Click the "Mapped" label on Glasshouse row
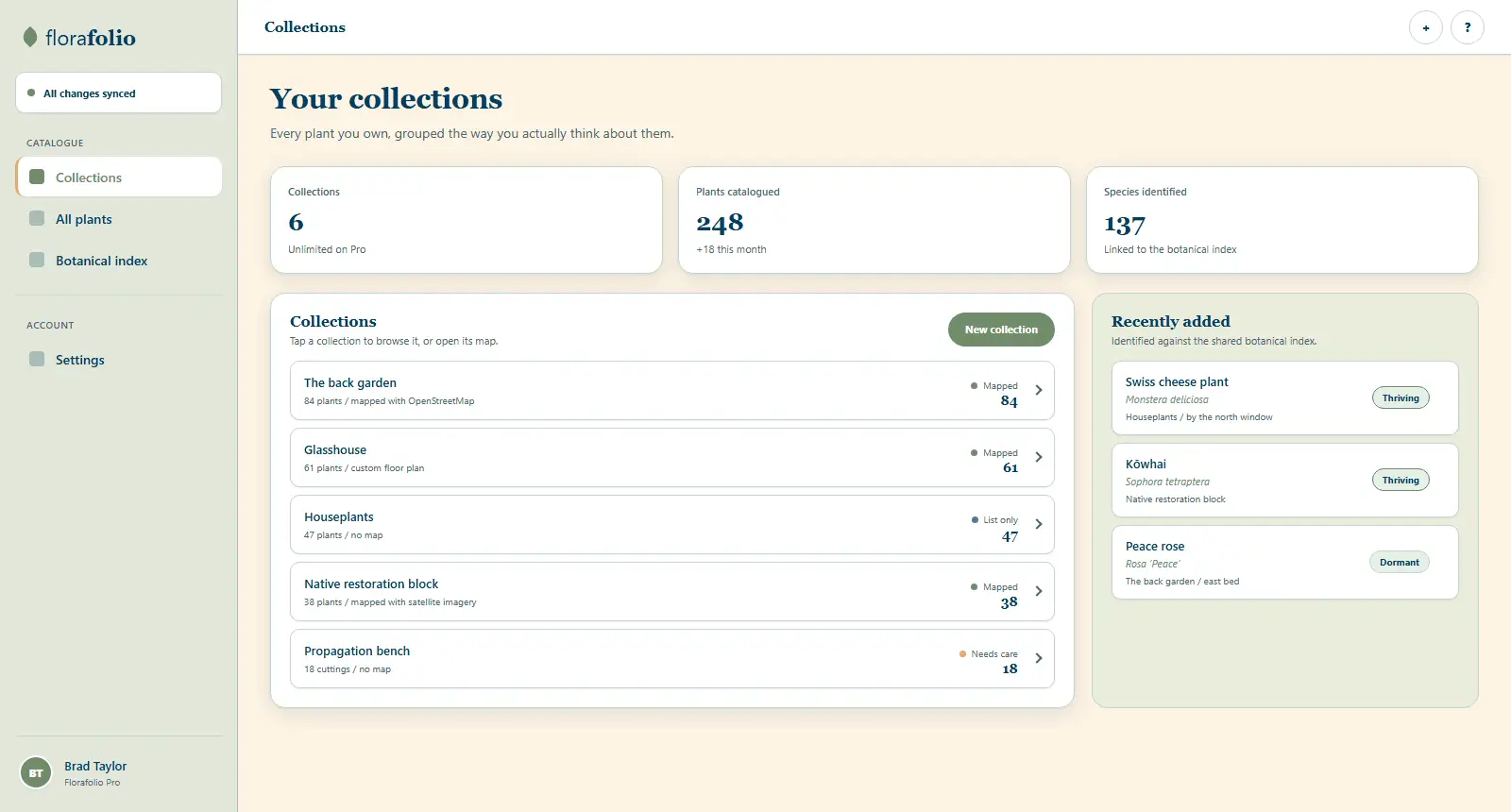This screenshot has height=812, width=1511. click(x=1000, y=452)
